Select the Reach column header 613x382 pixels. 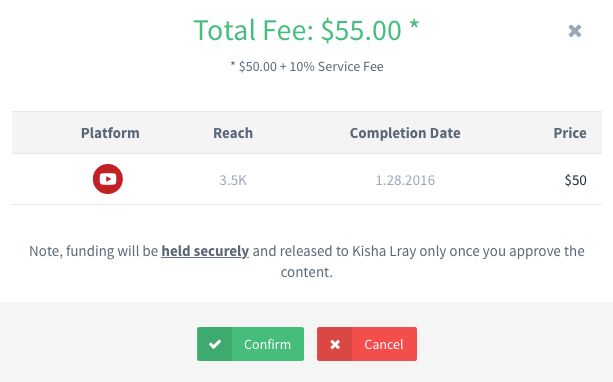click(x=233, y=133)
